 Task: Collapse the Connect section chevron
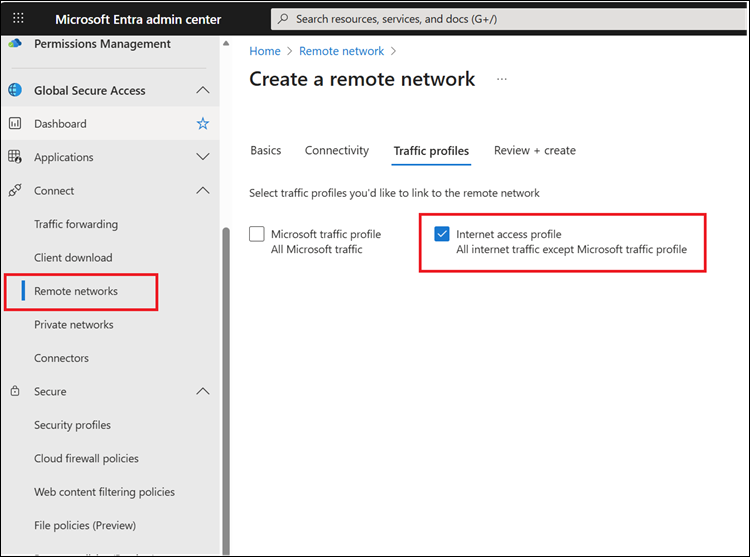(x=203, y=191)
